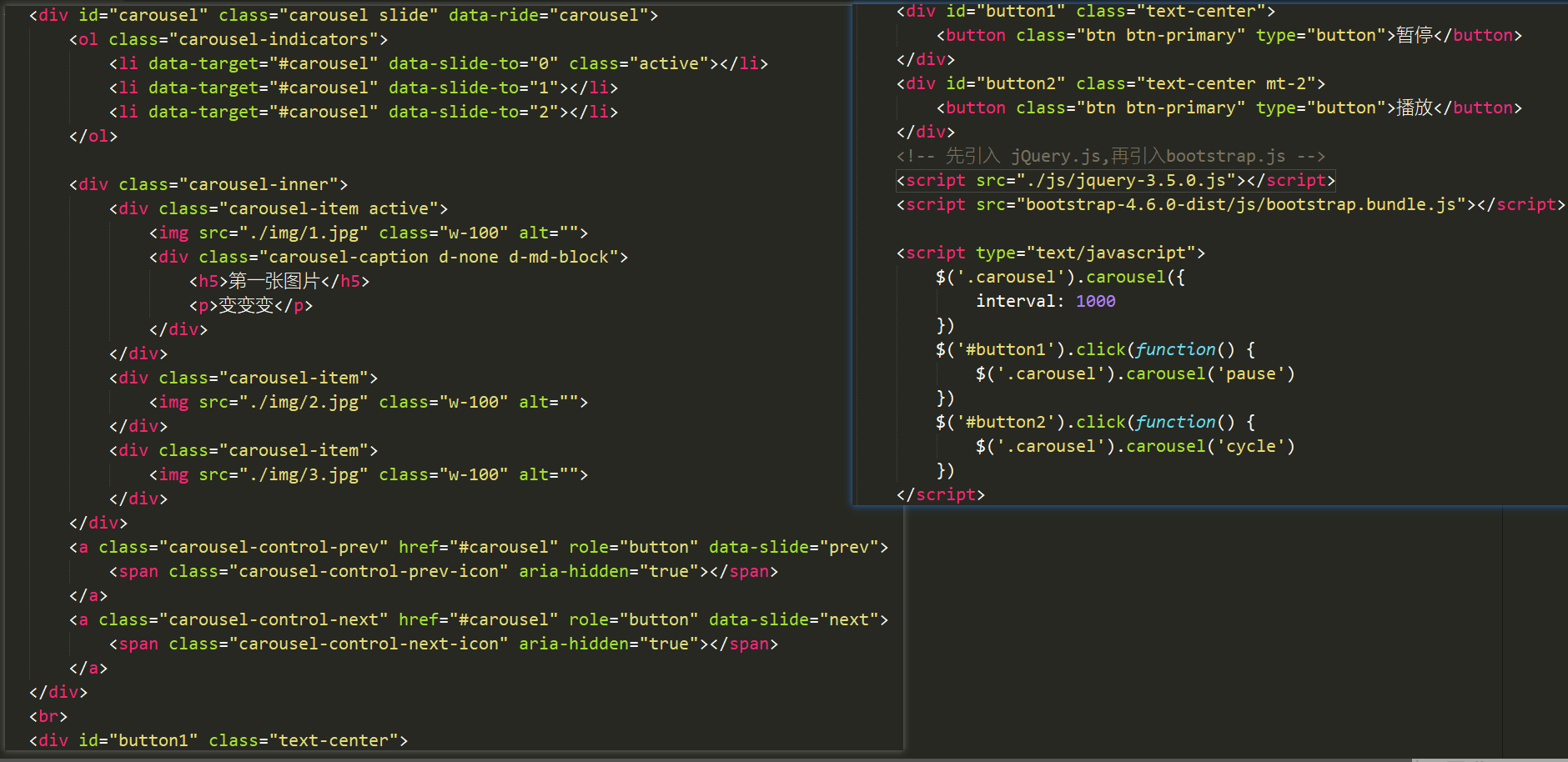Click the interval value 1000
1568x762 pixels.
[1096, 301]
